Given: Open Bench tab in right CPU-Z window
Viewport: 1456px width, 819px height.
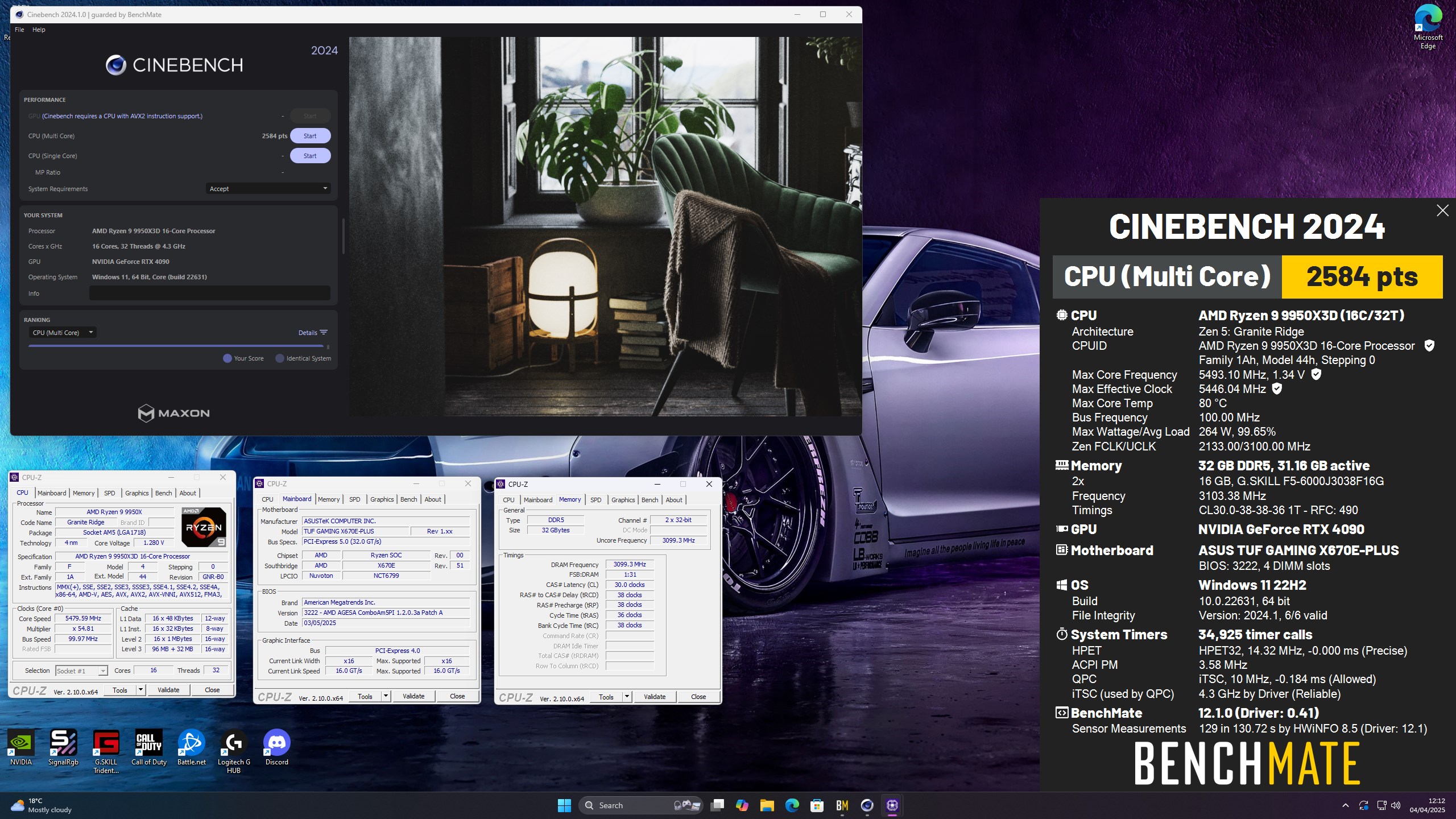Looking at the screenshot, I should [x=650, y=500].
